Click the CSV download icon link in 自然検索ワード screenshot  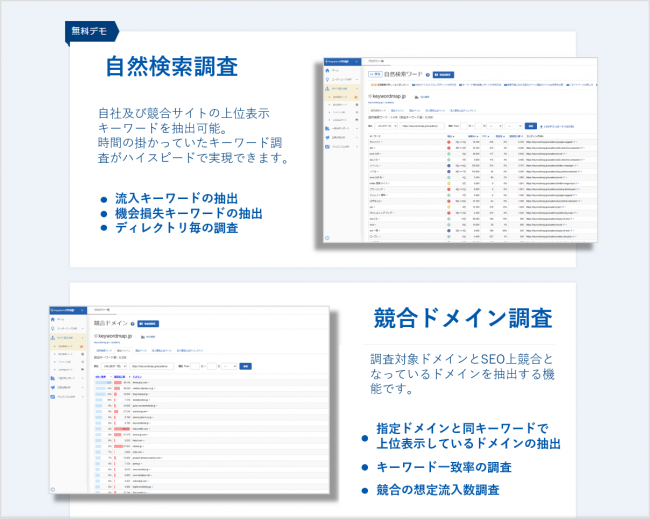tap(557, 126)
